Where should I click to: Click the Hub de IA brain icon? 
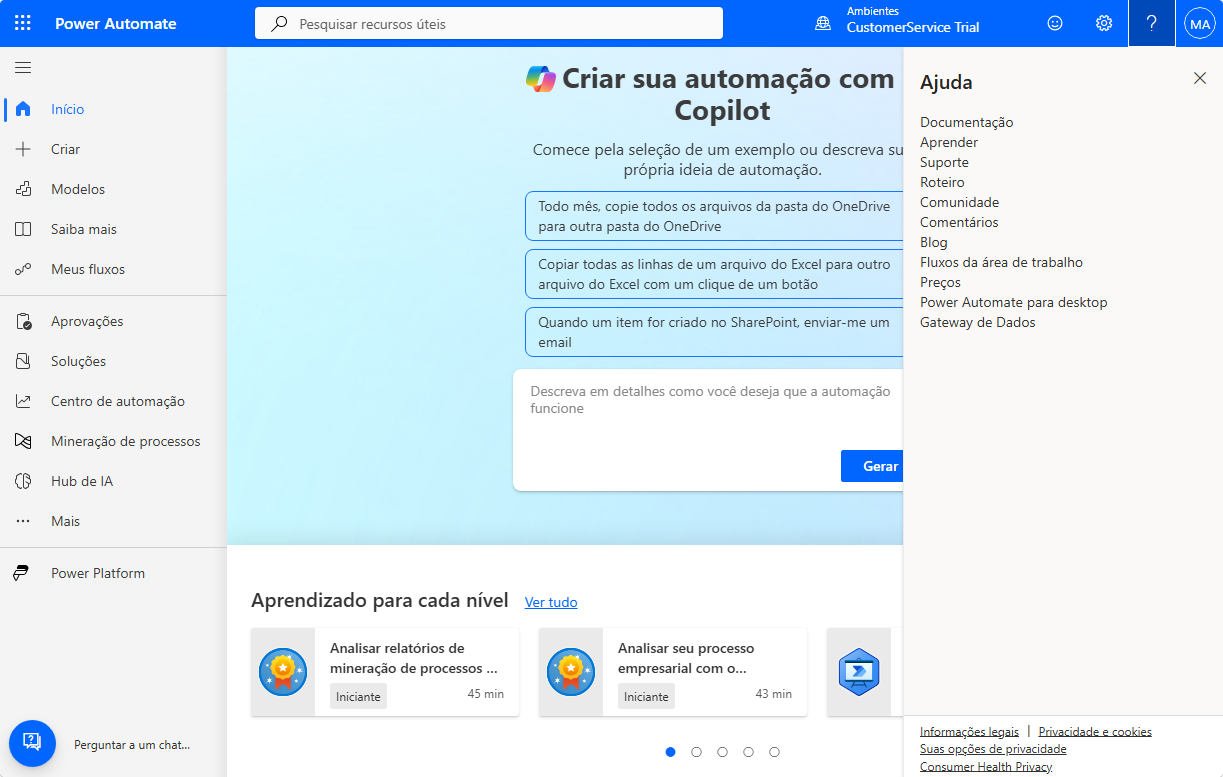(x=23, y=481)
